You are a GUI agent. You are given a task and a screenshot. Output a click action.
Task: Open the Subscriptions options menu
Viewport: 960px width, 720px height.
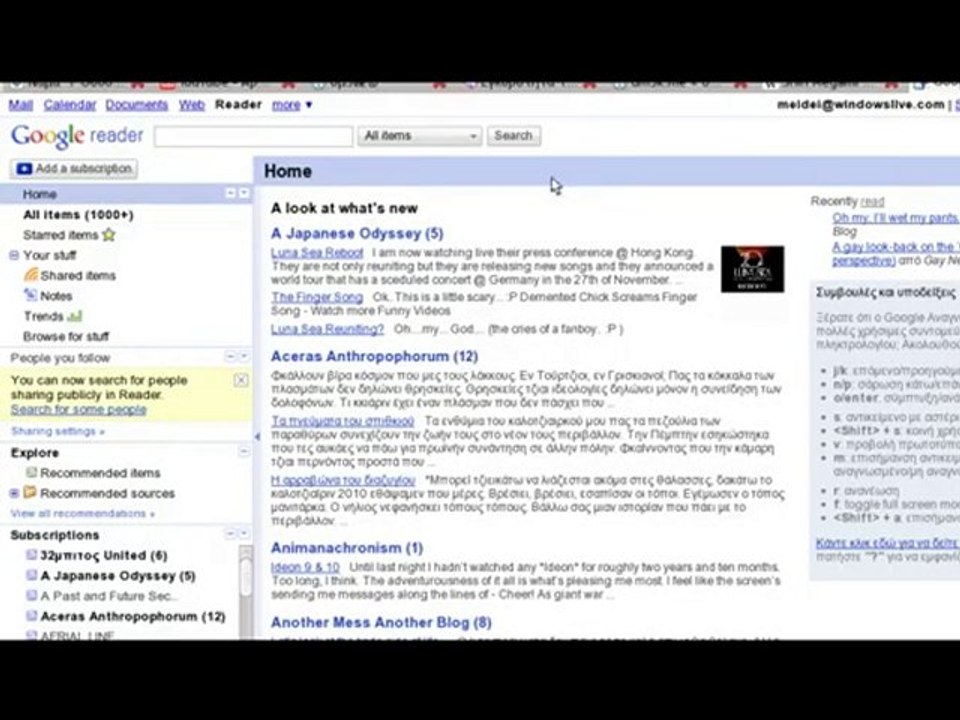click(x=244, y=534)
